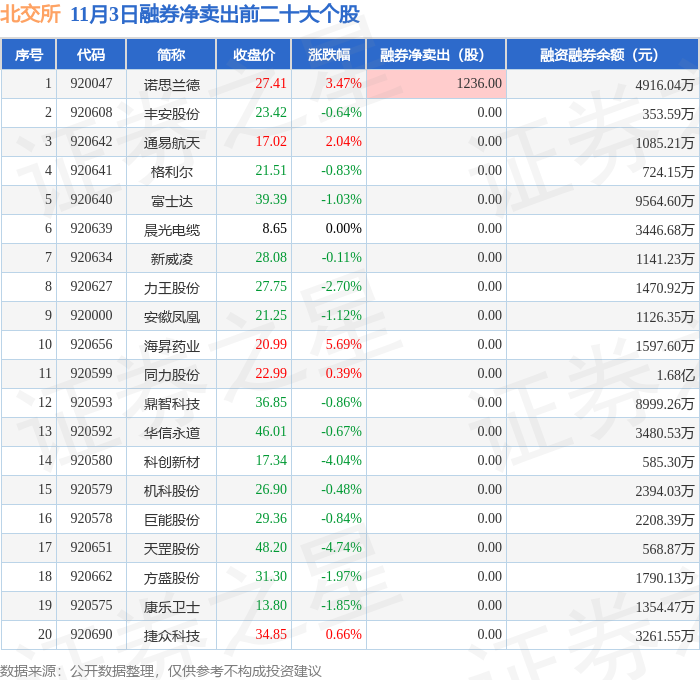The image size is (700, 680).
Task: Click stock name 富士达
Action: click(x=171, y=201)
